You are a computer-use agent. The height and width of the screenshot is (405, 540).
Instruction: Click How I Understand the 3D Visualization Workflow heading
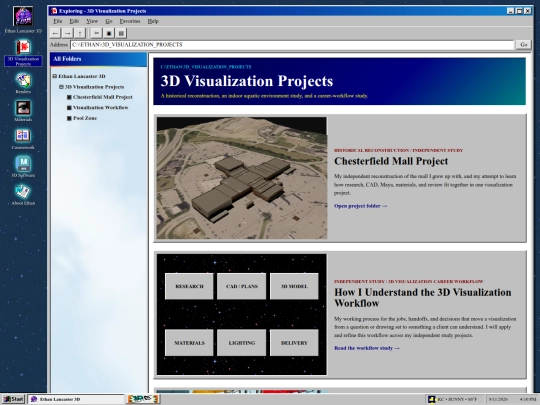423,298
